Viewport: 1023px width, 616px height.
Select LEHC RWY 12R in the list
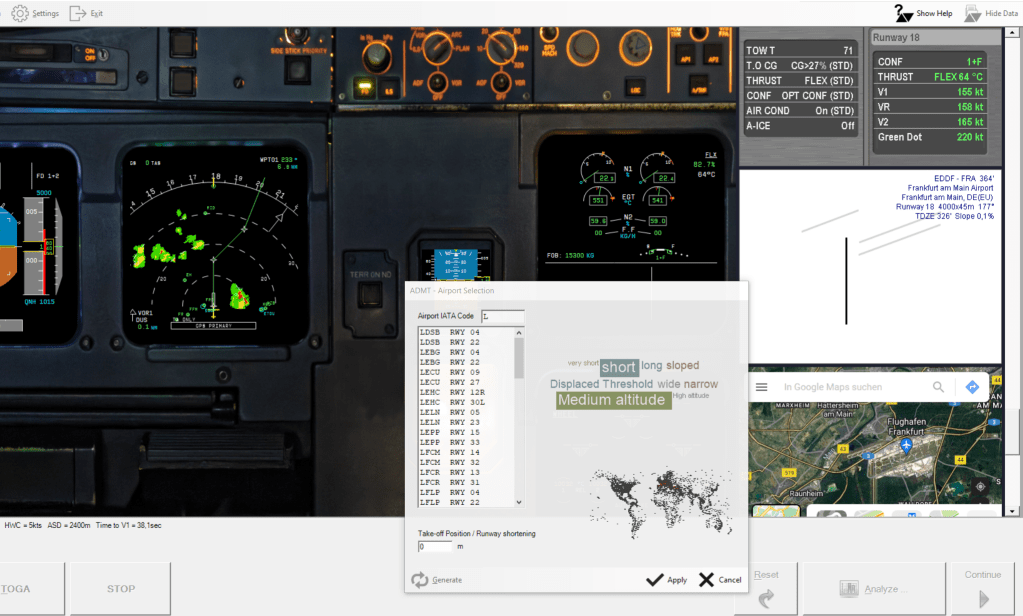tap(450, 393)
